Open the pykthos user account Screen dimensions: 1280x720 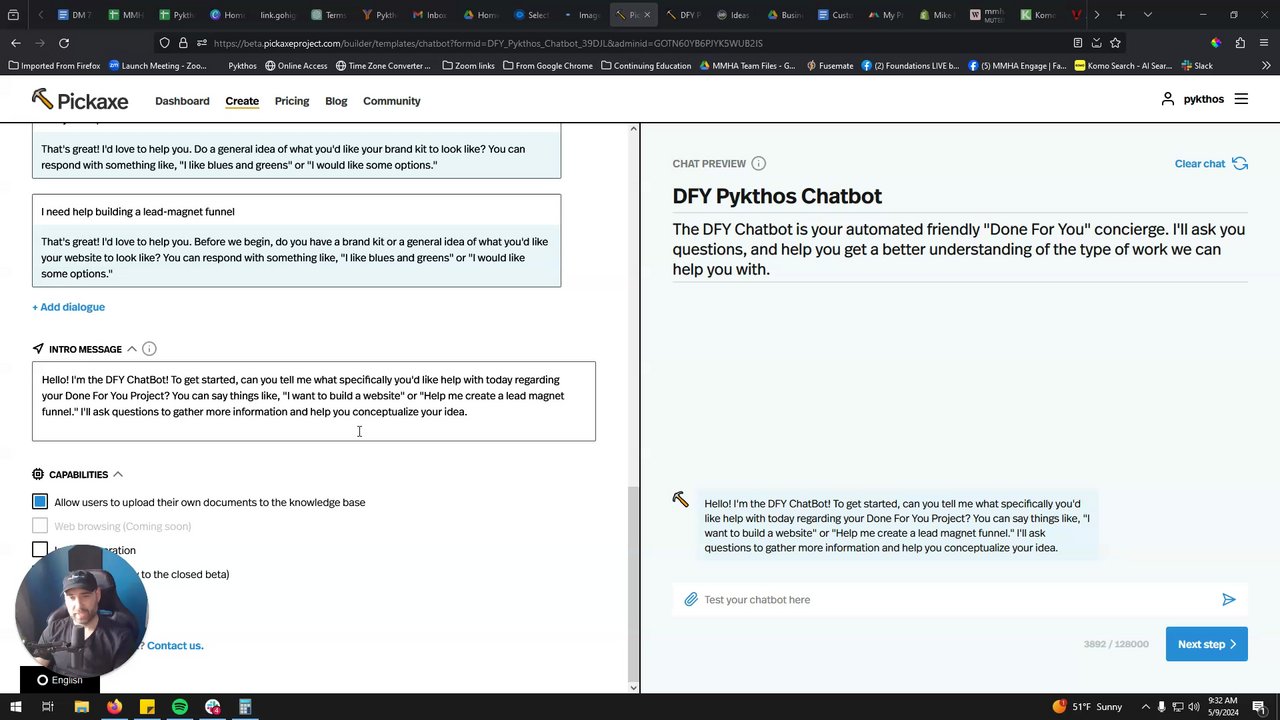1192,99
